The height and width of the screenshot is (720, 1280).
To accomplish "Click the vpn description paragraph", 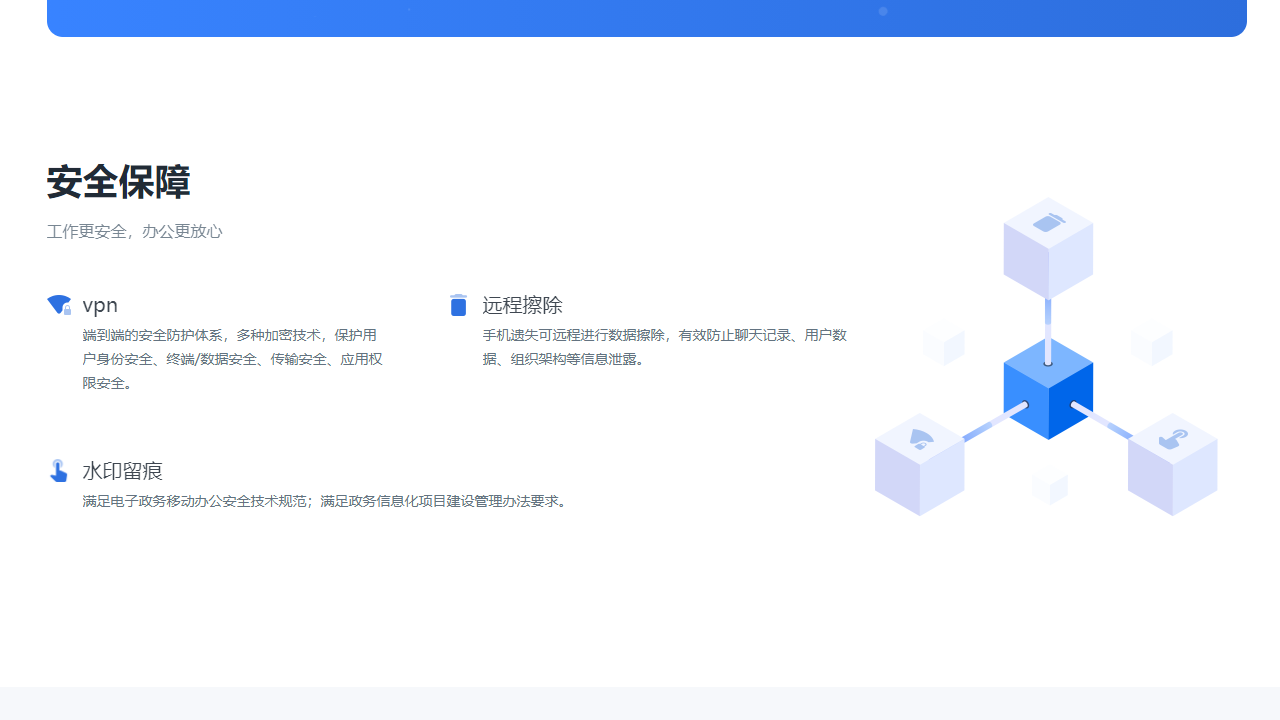I will [x=232, y=359].
